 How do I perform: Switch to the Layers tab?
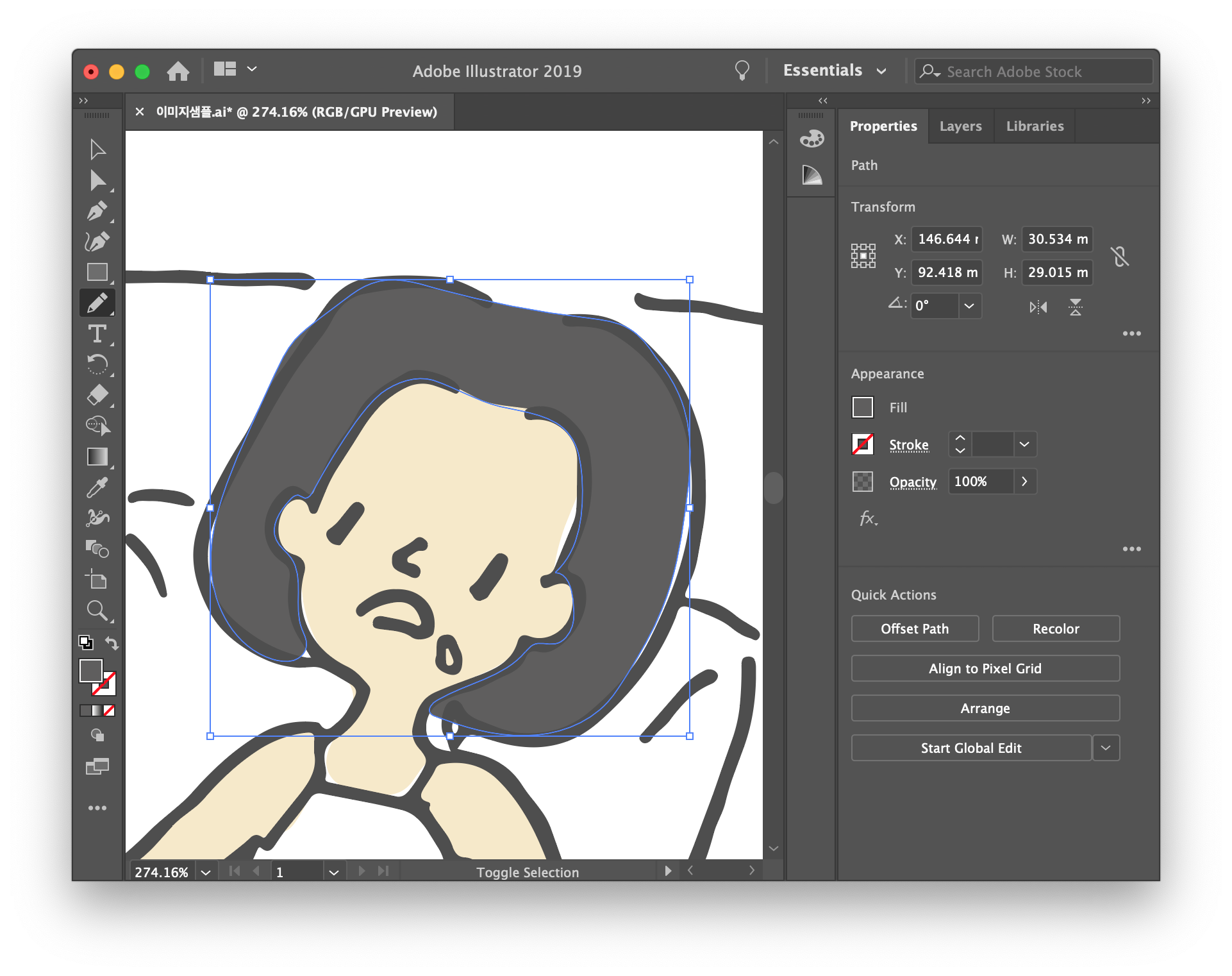(960, 126)
